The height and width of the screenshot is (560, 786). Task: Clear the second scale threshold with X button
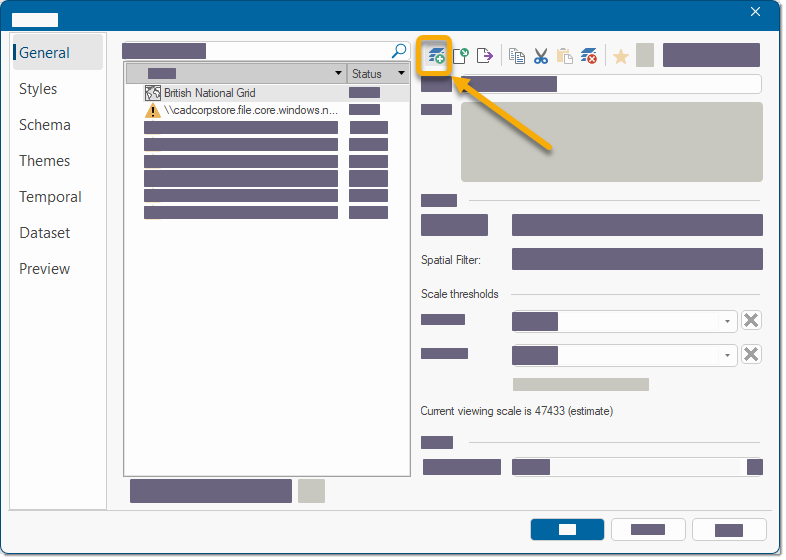click(751, 355)
